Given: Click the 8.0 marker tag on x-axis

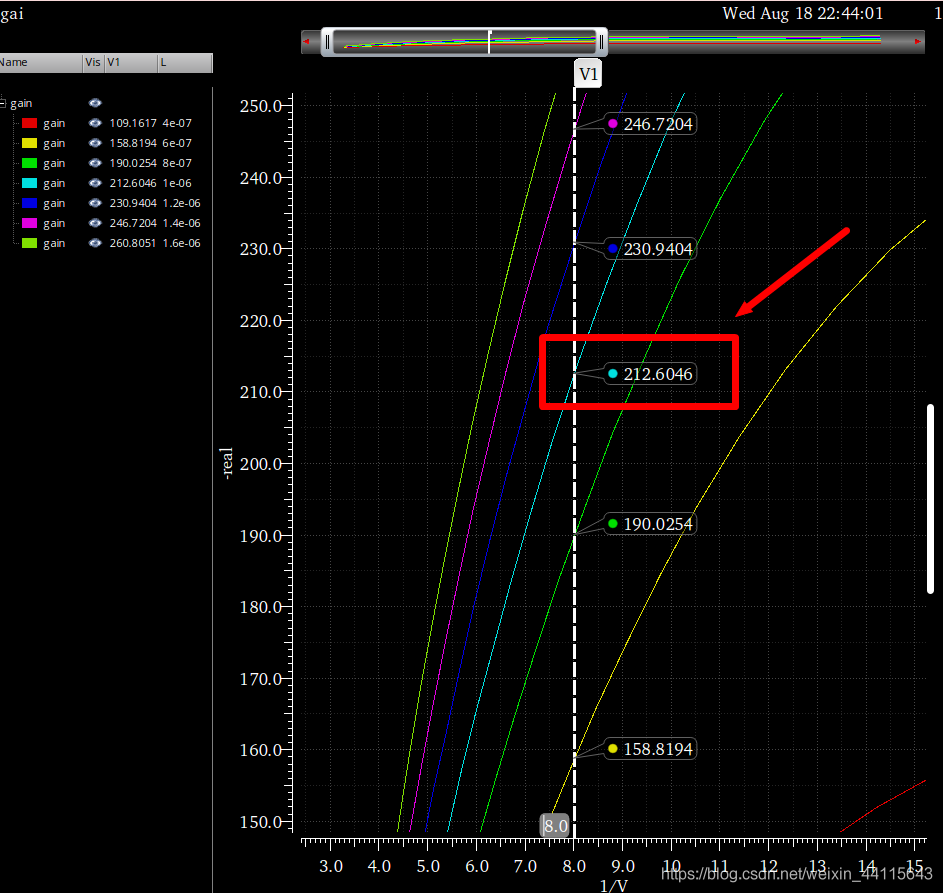Looking at the screenshot, I should (555, 826).
